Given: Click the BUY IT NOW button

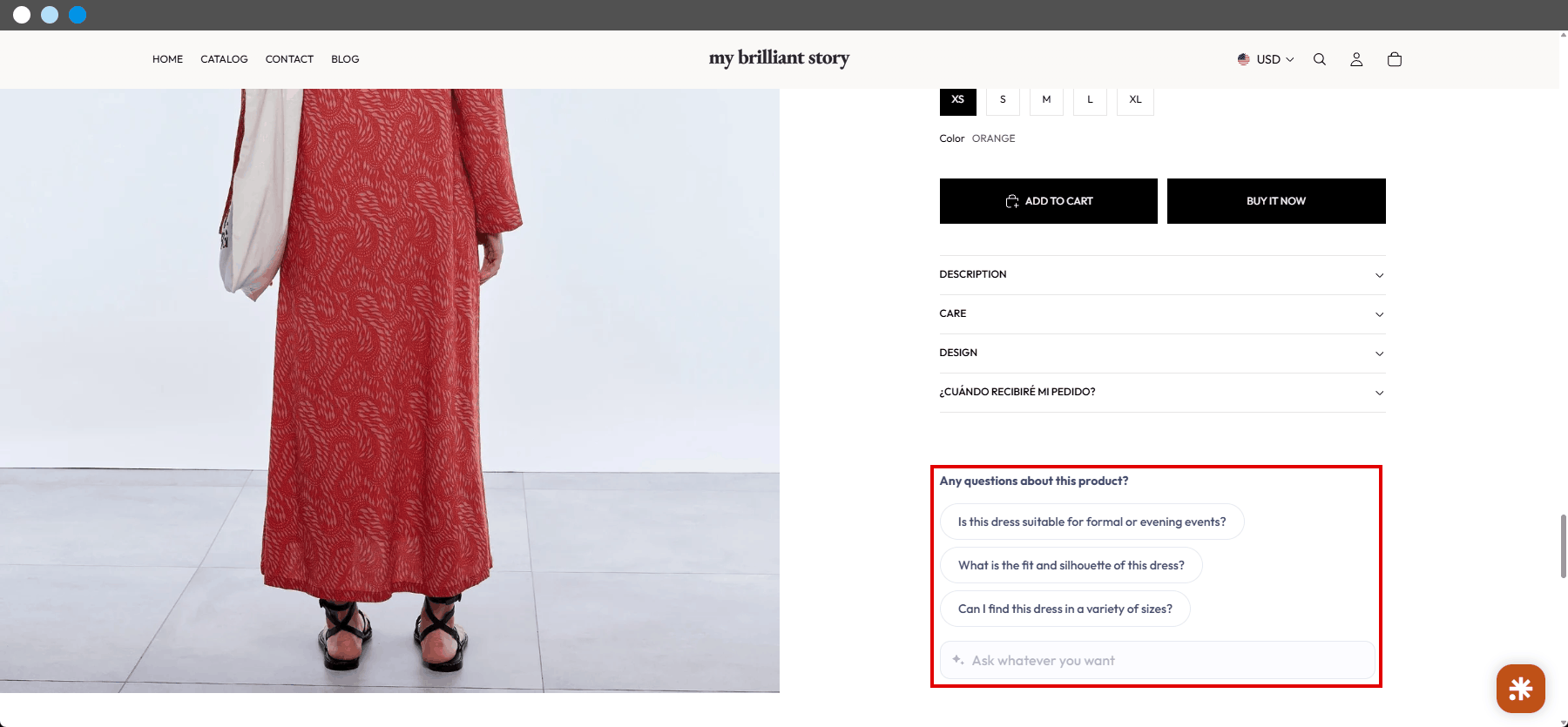Looking at the screenshot, I should point(1276,201).
